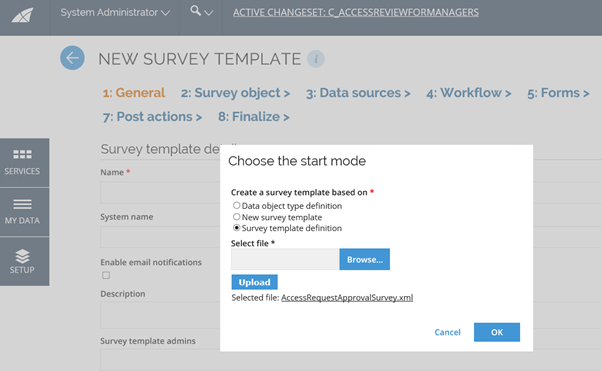Go to step 8: Finalize
The height and width of the screenshot is (371, 602).
(254, 117)
